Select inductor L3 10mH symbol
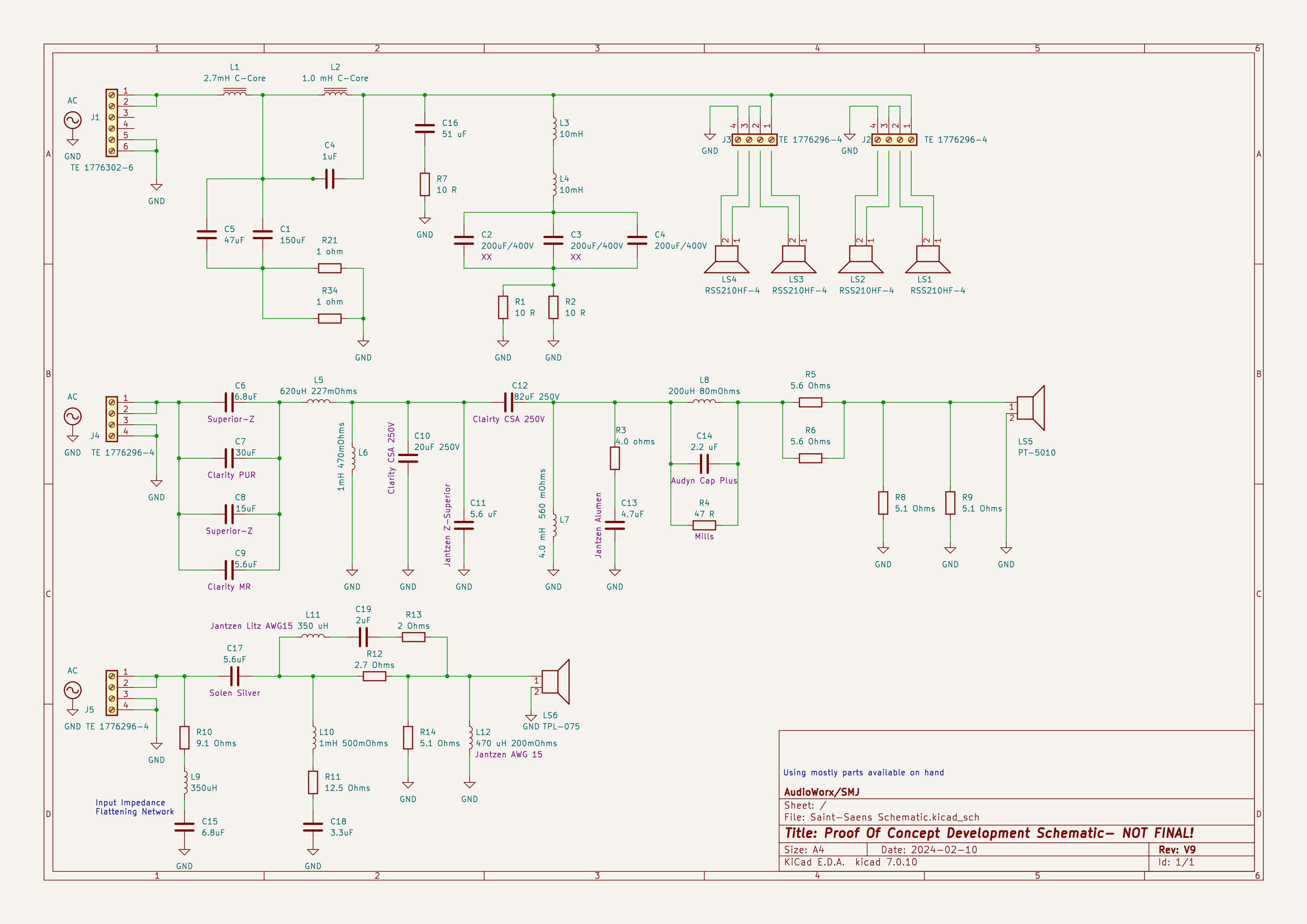The image size is (1307, 924). (x=554, y=129)
